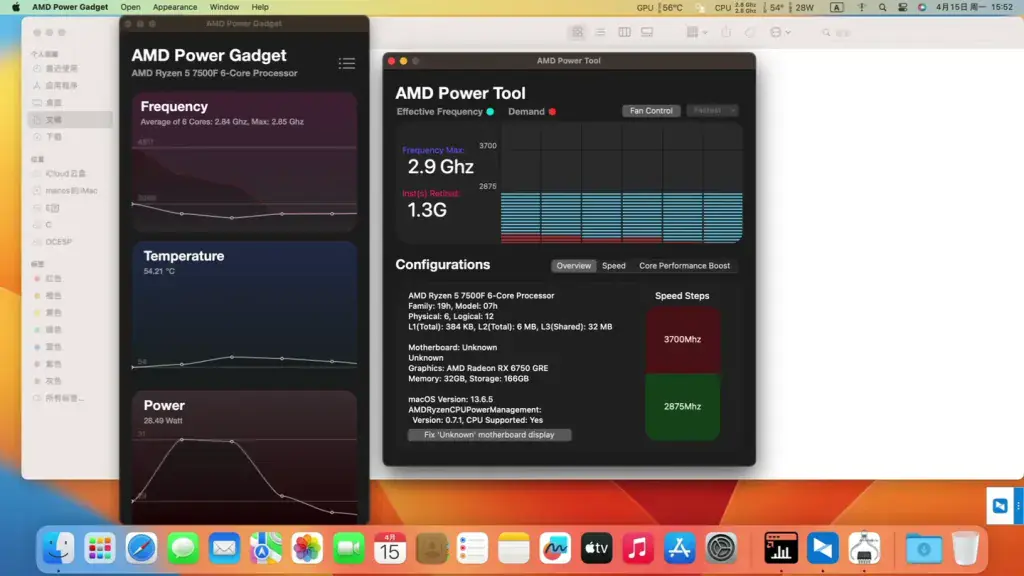Open the fan speed dropdown beside Fan Control

tap(712, 111)
